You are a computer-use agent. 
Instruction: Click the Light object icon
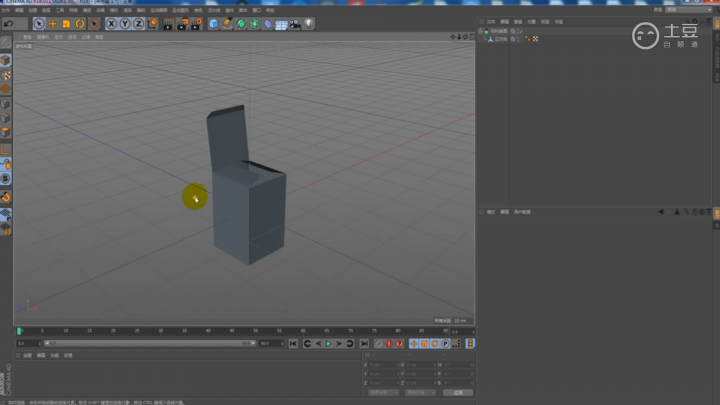308,23
